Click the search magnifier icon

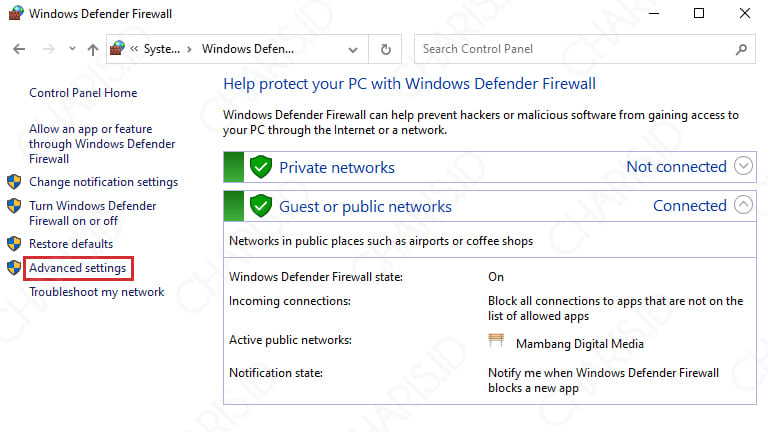click(742, 49)
